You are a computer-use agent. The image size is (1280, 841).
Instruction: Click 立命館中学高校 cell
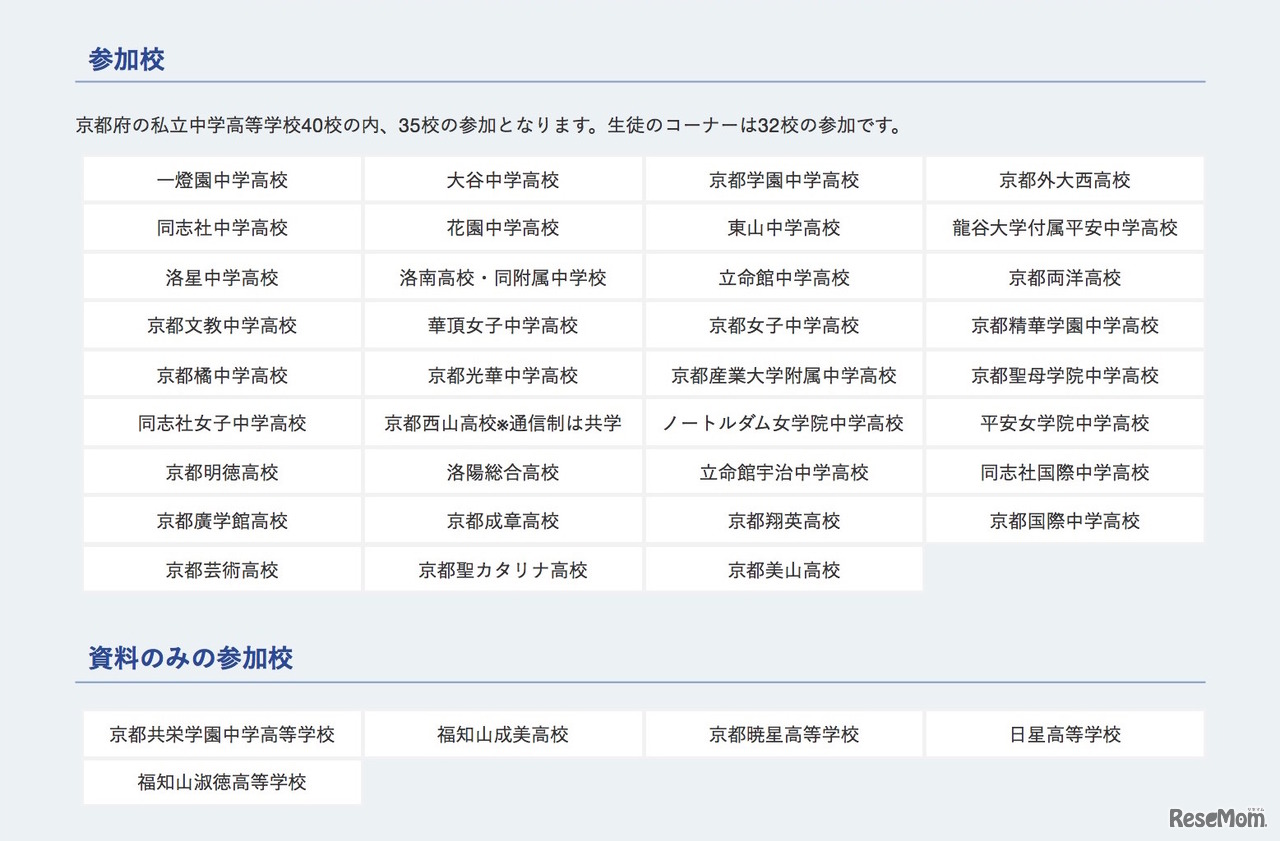point(783,277)
